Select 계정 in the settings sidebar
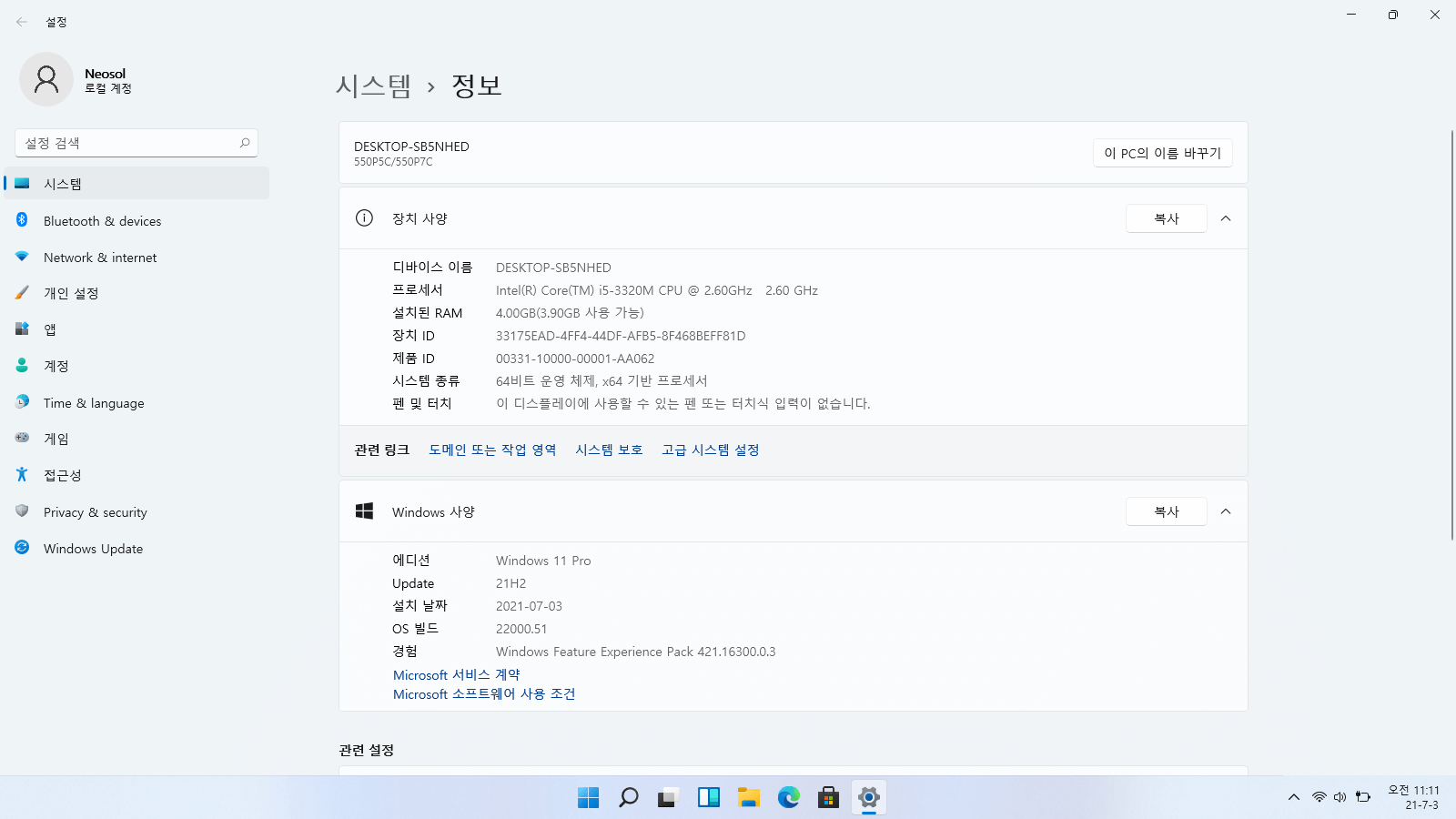This screenshot has width=1456, height=819. (x=136, y=366)
